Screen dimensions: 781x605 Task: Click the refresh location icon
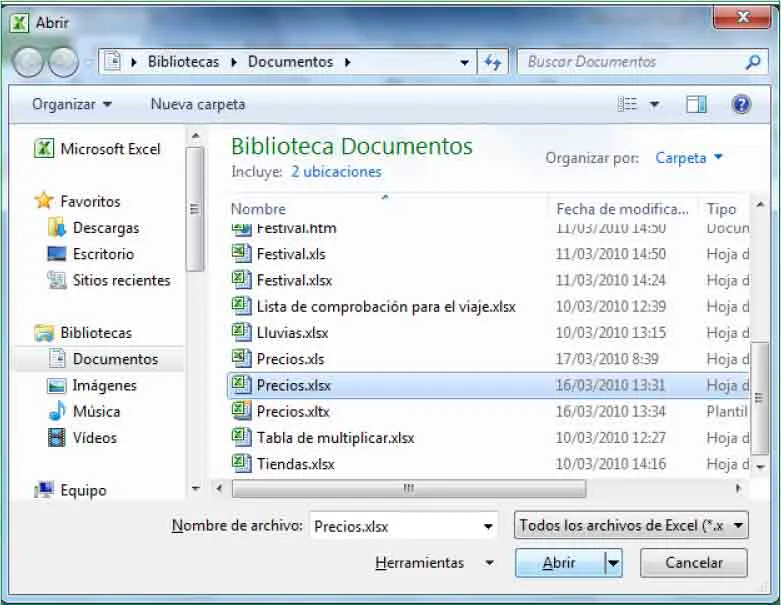tap(492, 62)
